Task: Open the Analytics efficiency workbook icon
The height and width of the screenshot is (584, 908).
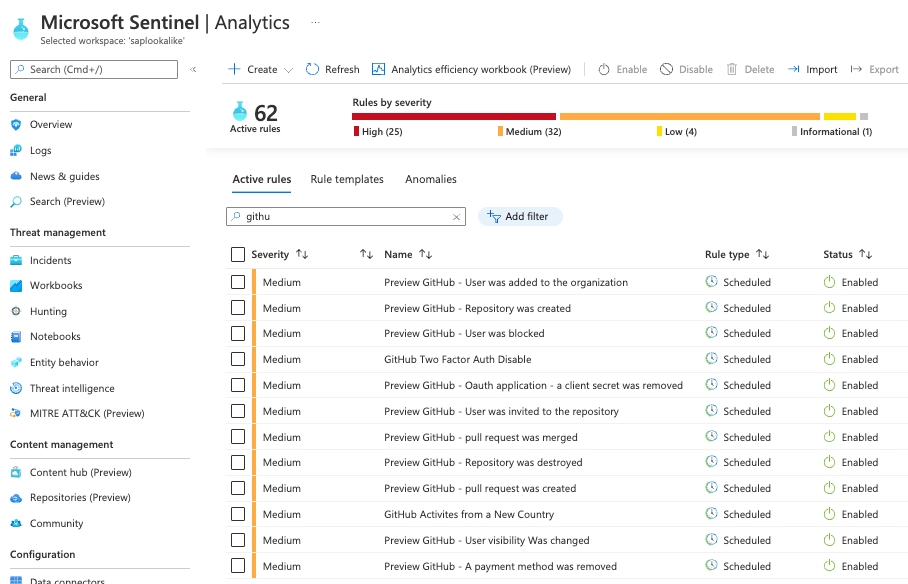Action: click(x=378, y=69)
